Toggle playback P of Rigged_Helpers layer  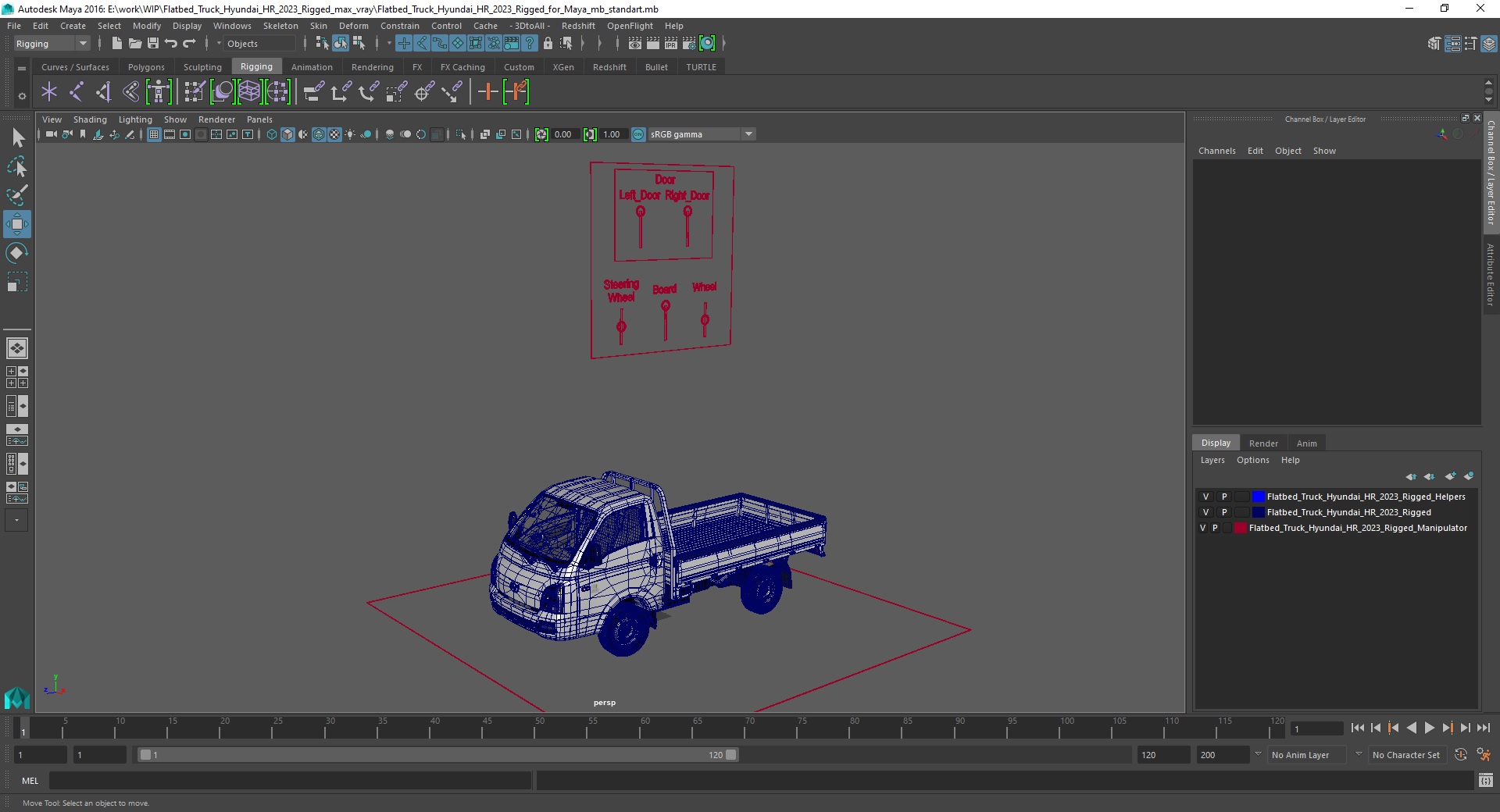(1224, 497)
